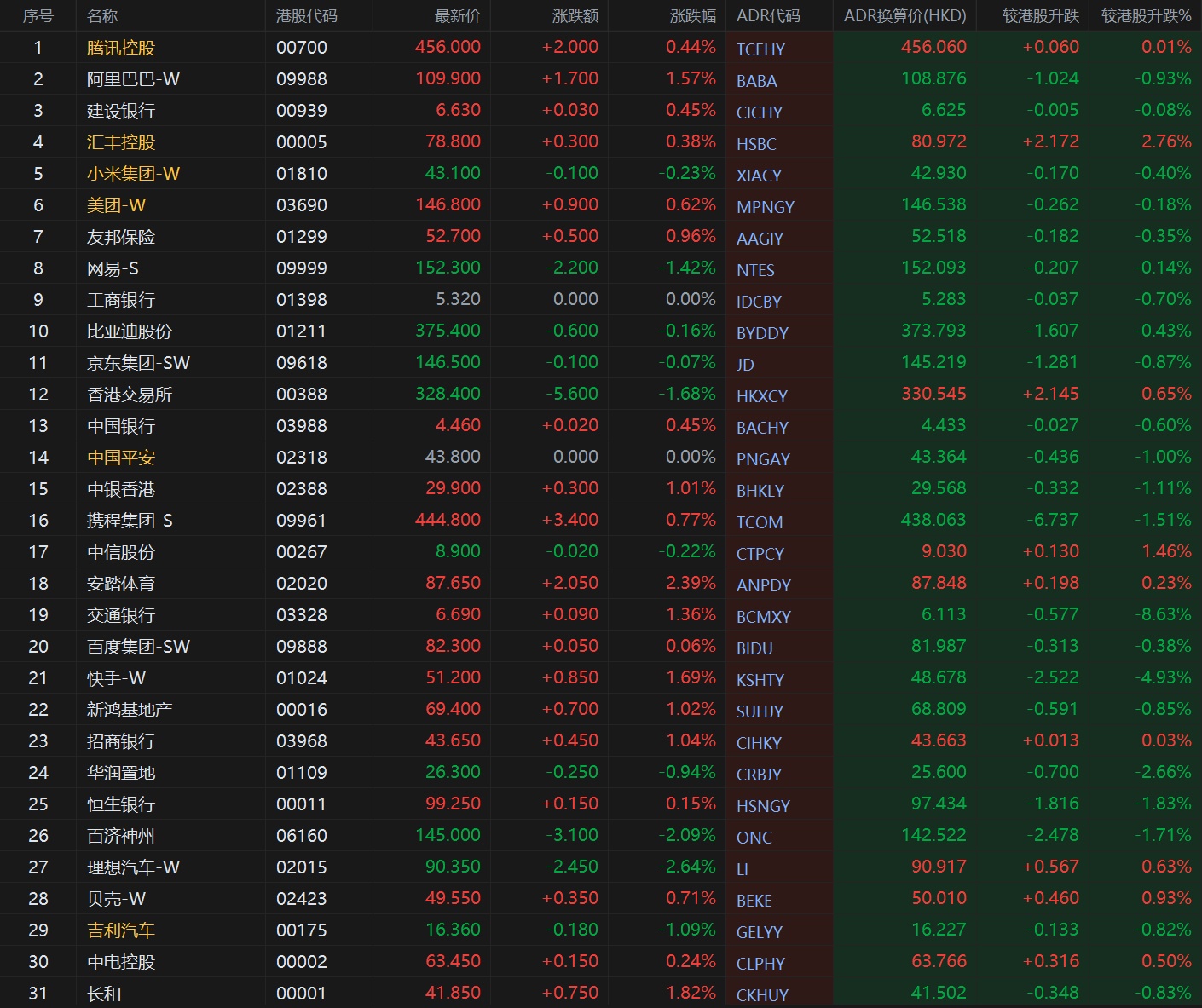Select the 贝壳-W stock name
Image resolution: width=1202 pixels, height=1008 pixels.
(x=116, y=899)
